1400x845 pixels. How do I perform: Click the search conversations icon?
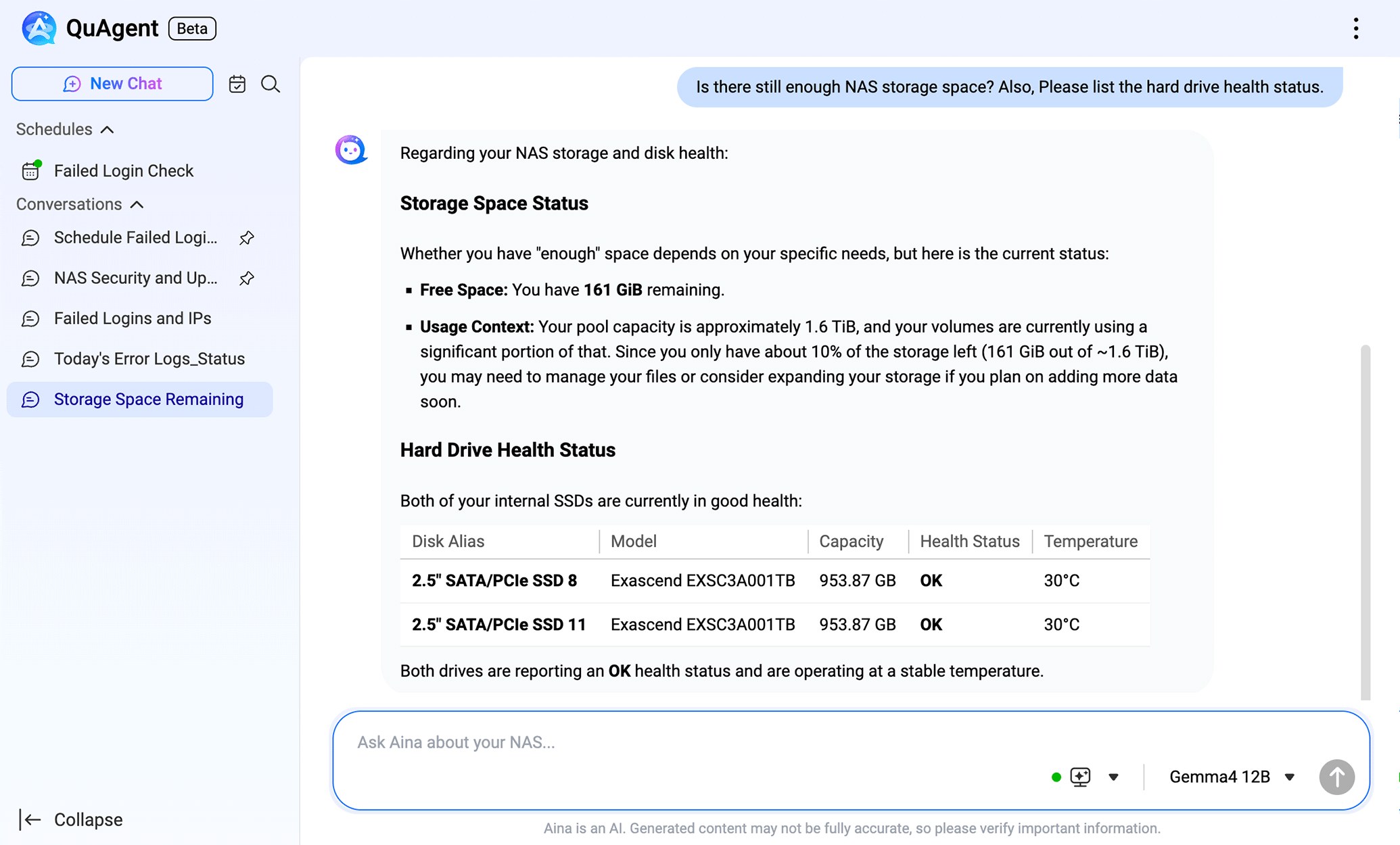point(271,84)
